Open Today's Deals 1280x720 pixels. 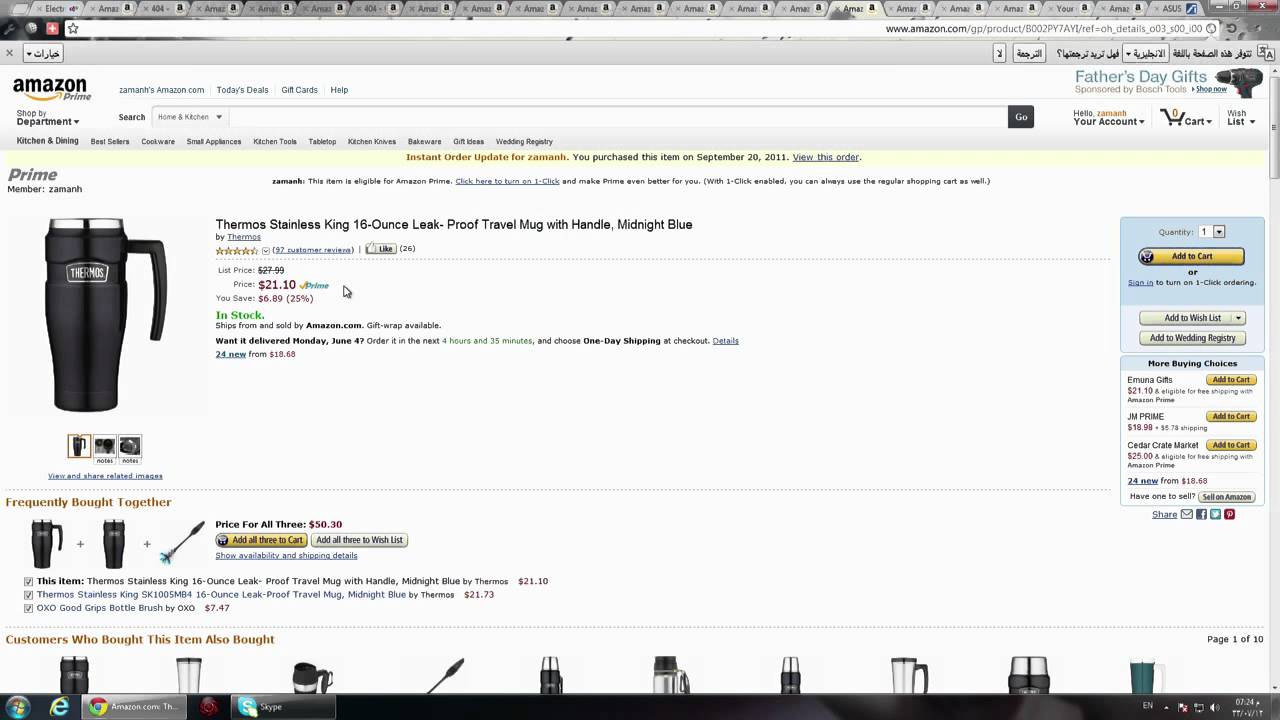(242, 90)
